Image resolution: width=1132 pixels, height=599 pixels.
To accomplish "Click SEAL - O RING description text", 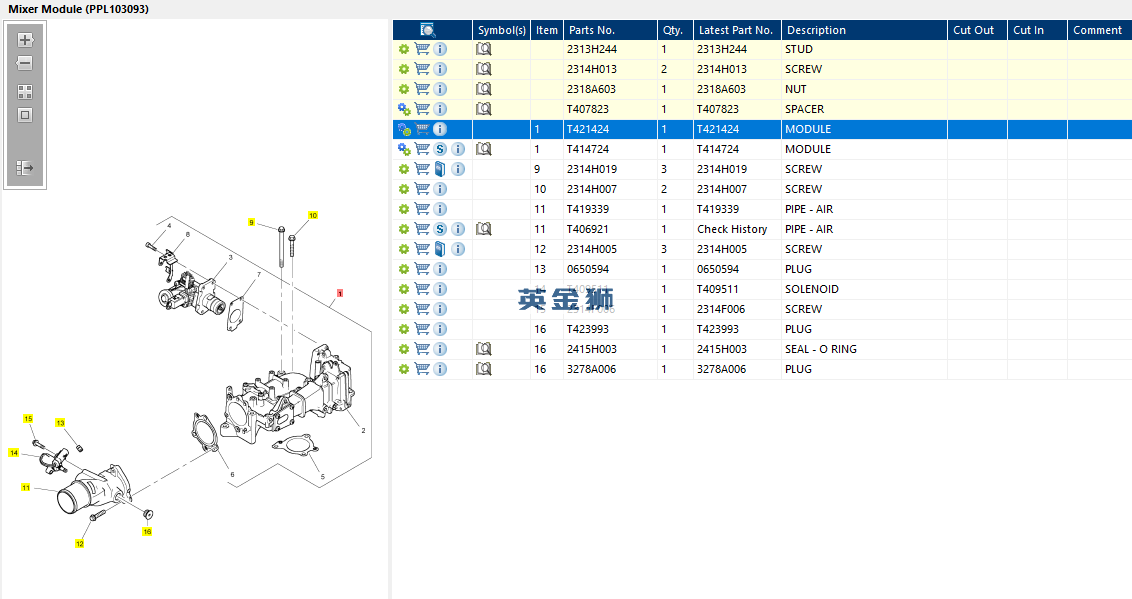I will coord(821,349).
